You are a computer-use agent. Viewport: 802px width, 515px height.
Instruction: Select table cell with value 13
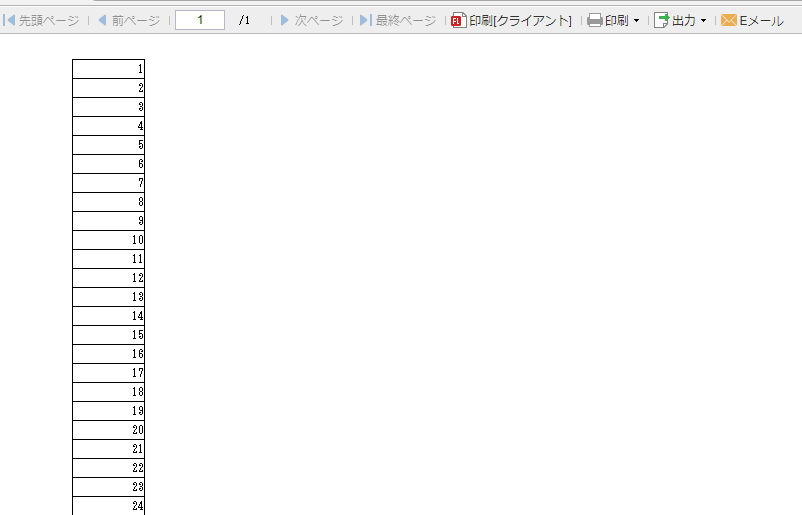pyautogui.click(x=108, y=297)
